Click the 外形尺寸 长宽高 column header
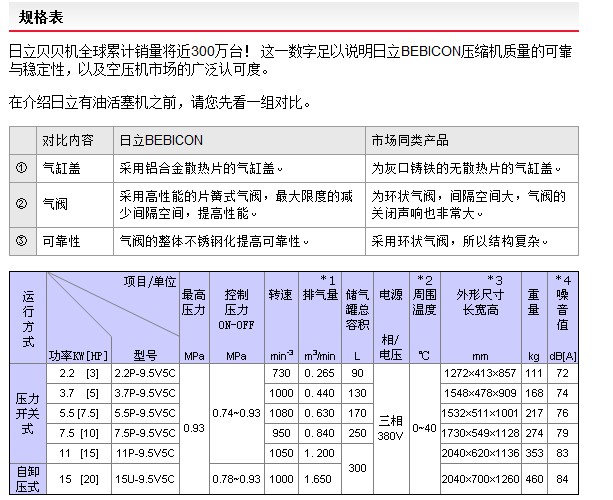Image resolution: width=613 pixels, height=500 pixels. click(x=481, y=318)
